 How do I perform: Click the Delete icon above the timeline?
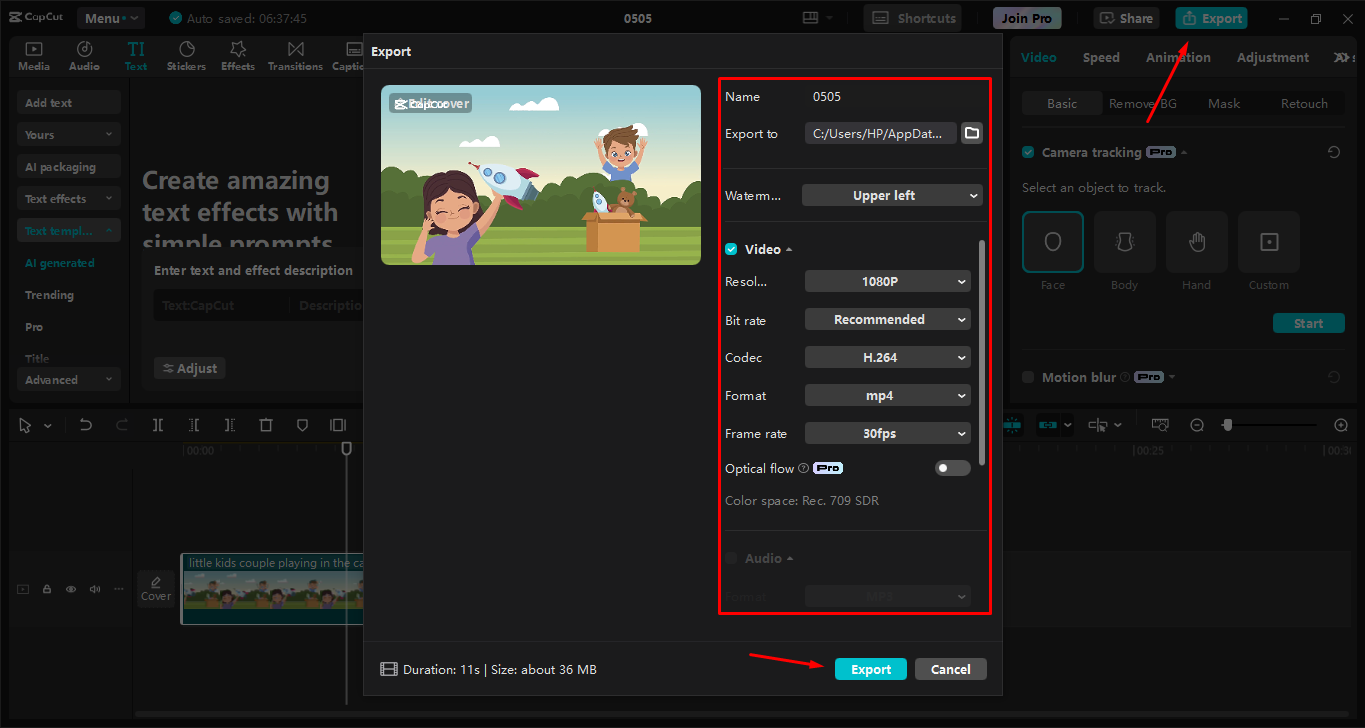click(x=265, y=424)
